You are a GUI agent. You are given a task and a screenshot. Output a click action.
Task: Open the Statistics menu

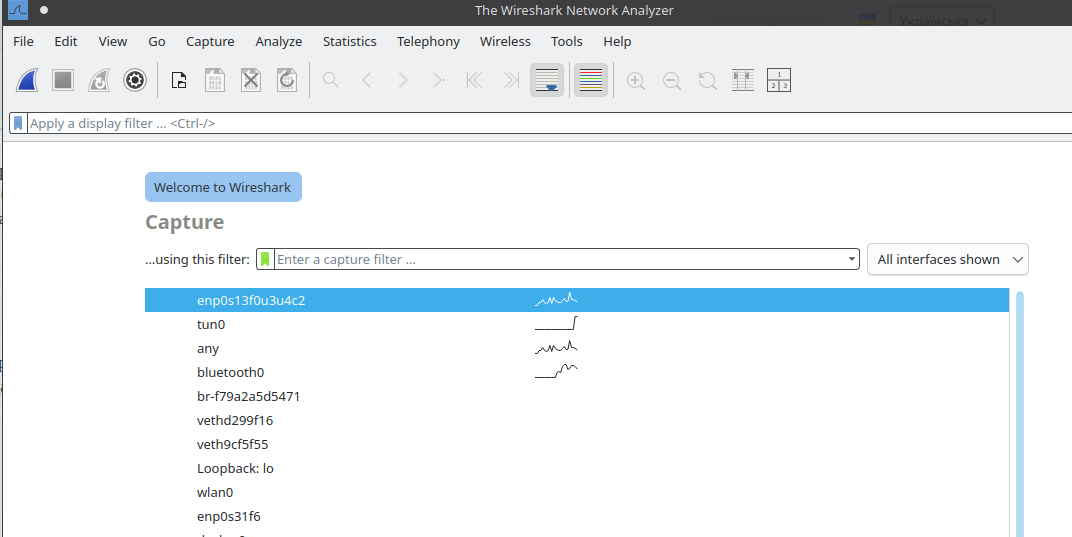click(349, 42)
